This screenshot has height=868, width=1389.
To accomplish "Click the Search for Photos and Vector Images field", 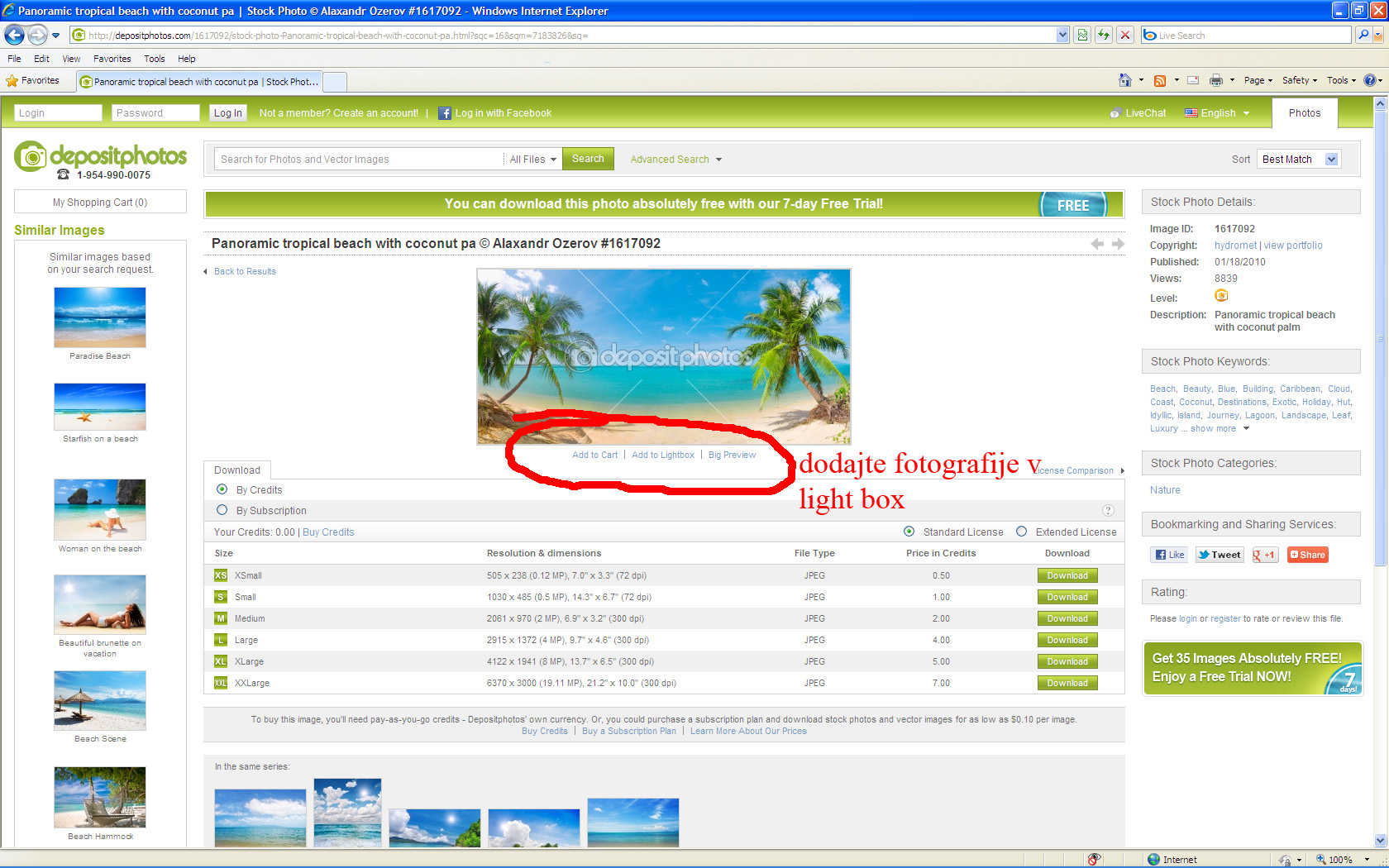I will [x=358, y=160].
